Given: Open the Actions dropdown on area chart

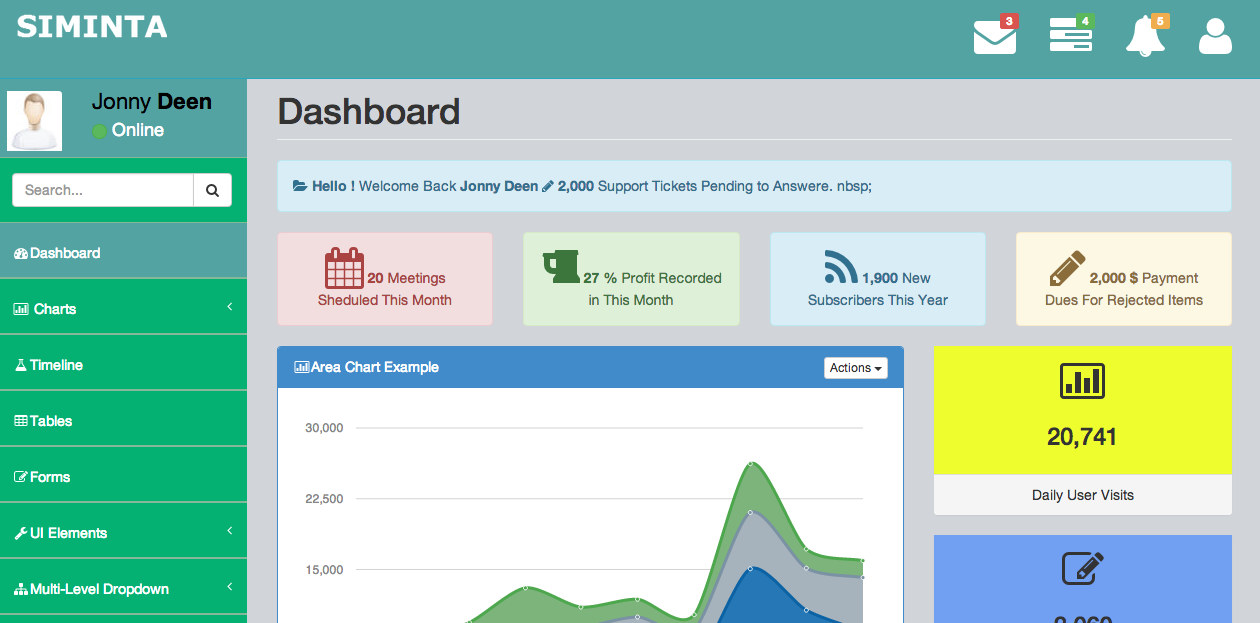Looking at the screenshot, I should (x=855, y=368).
